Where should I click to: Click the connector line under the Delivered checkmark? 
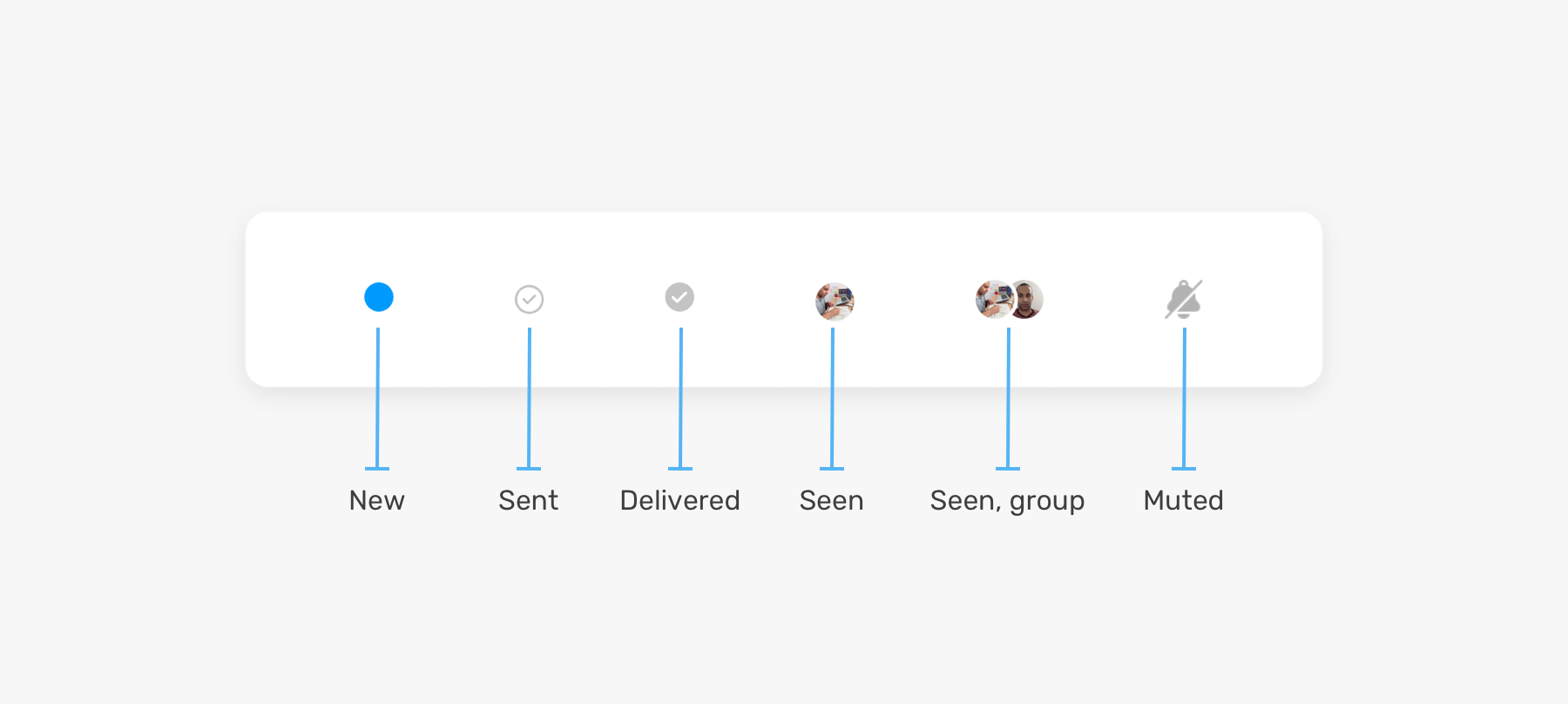coord(680,401)
